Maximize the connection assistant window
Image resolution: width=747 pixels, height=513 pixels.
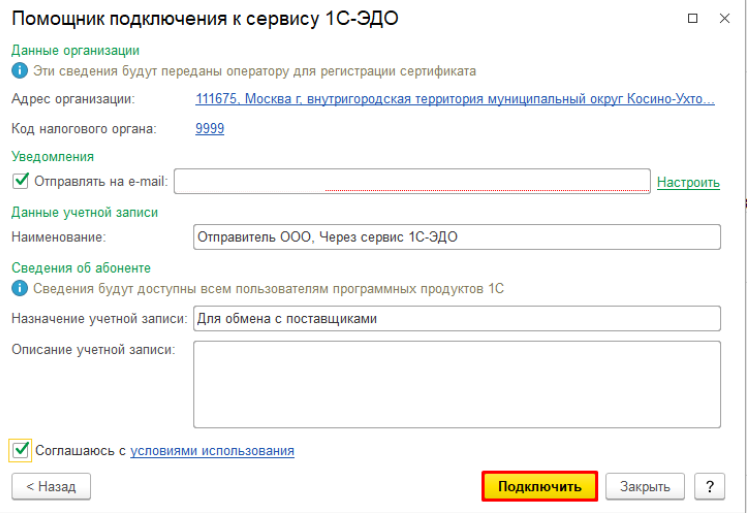point(694,19)
